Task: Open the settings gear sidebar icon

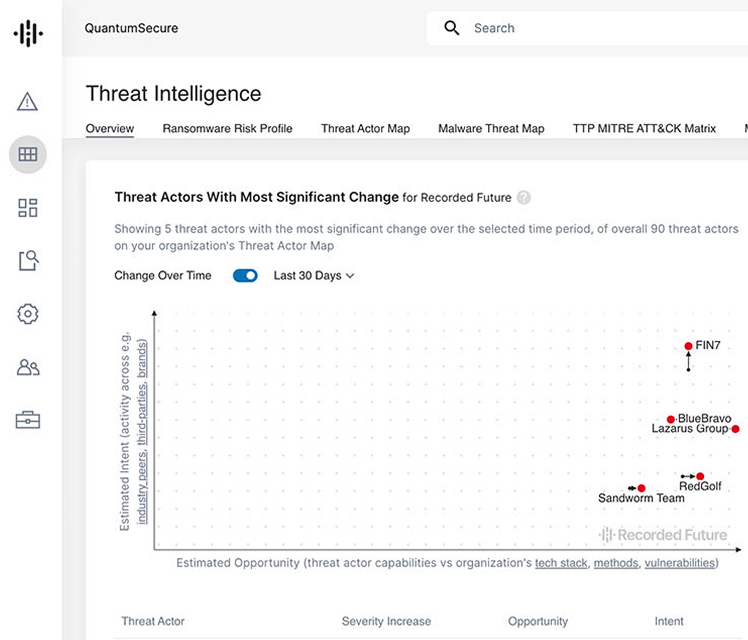Action: point(28,314)
